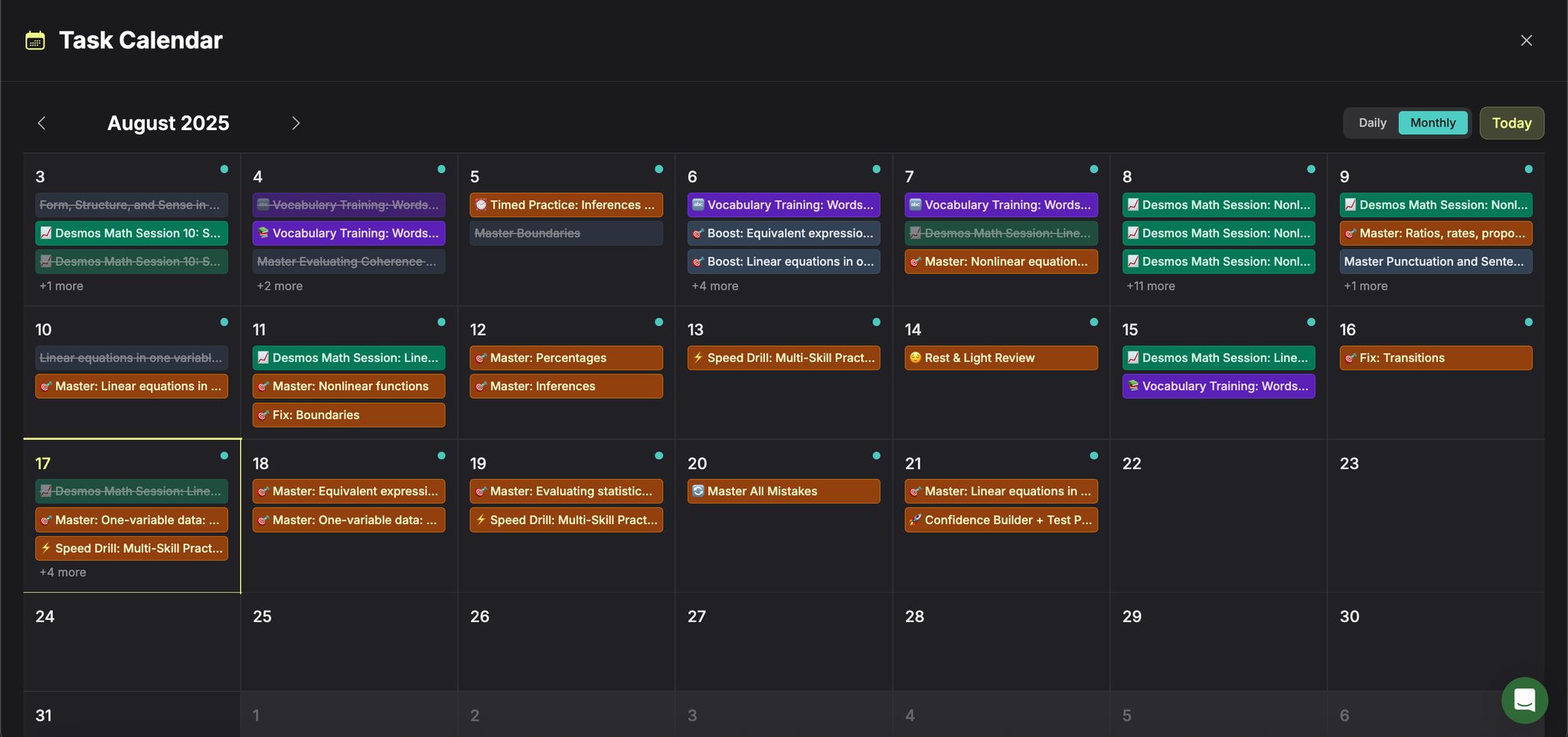Open 'Rest & Light Review' task on August 14

click(1001, 358)
